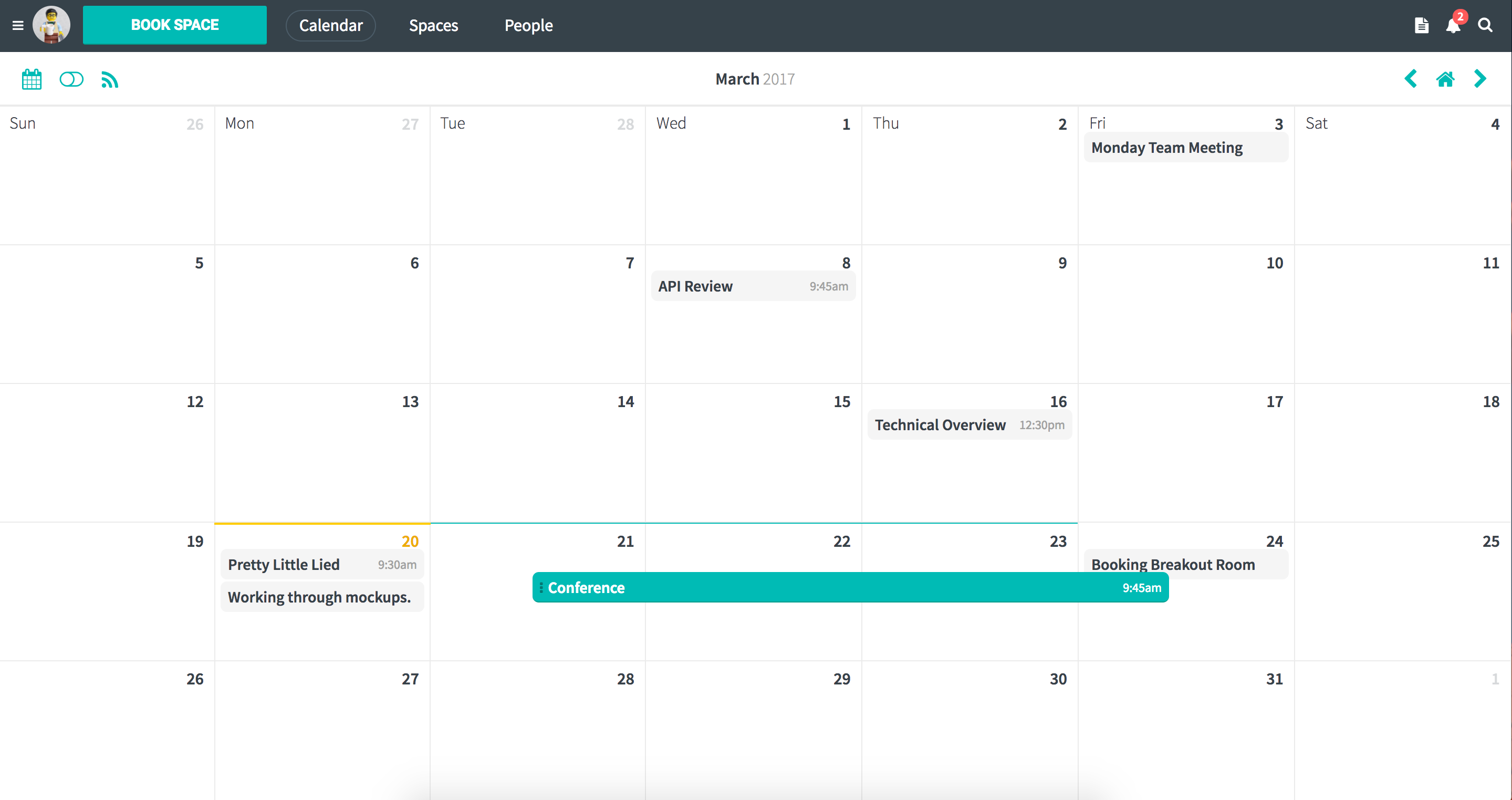Open the documents icon in header
This screenshot has width=1512, height=800.
pyautogui.click(x=1421, y=25)
